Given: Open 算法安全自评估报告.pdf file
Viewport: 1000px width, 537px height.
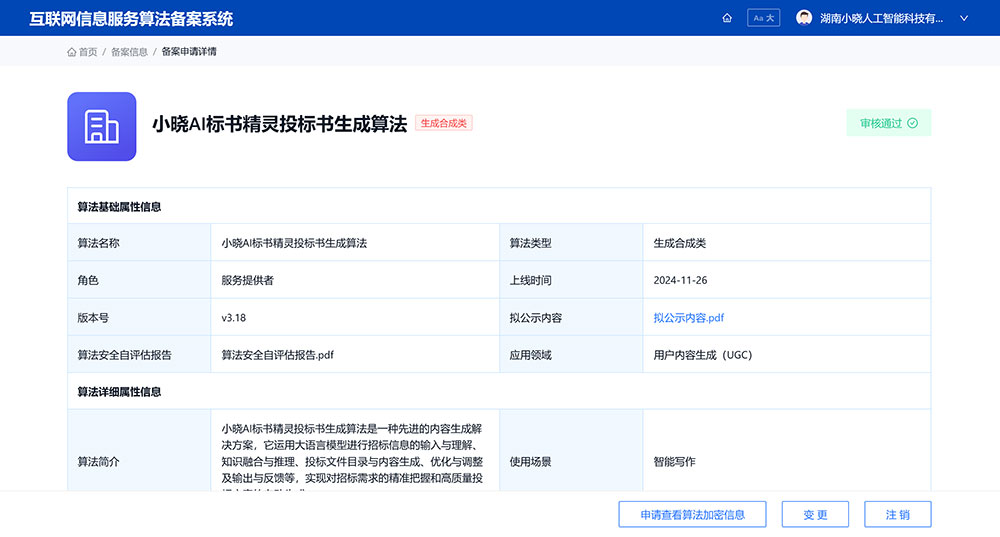Looking at the screenshot, I should [x=277, y=355].
